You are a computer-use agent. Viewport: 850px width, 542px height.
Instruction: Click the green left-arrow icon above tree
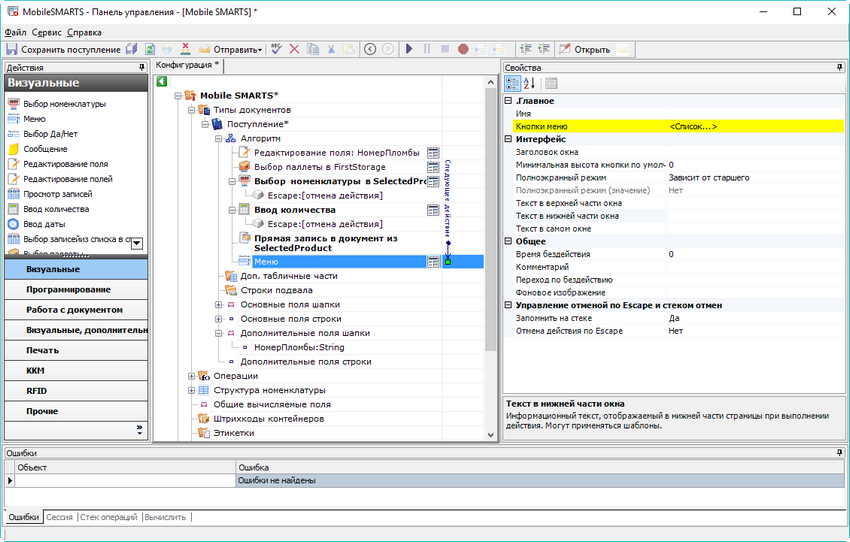click(x=162, y=81)
